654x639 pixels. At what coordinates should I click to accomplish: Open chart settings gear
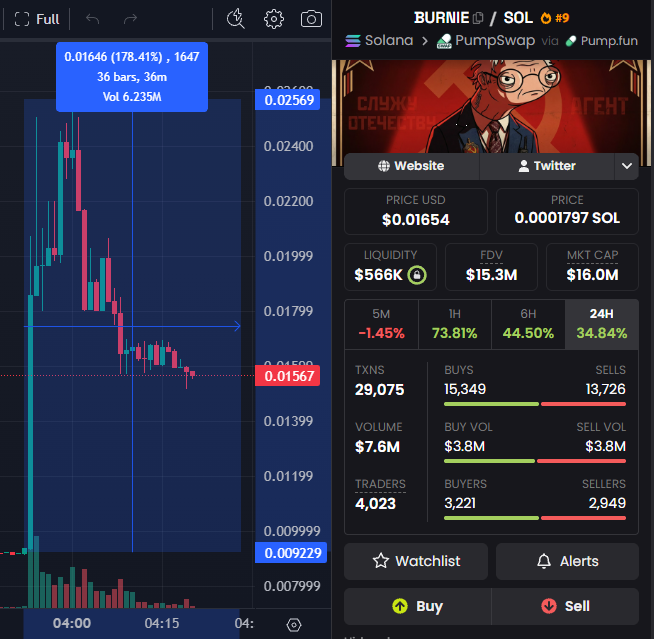pyautogui.click(x=274, y=19)
